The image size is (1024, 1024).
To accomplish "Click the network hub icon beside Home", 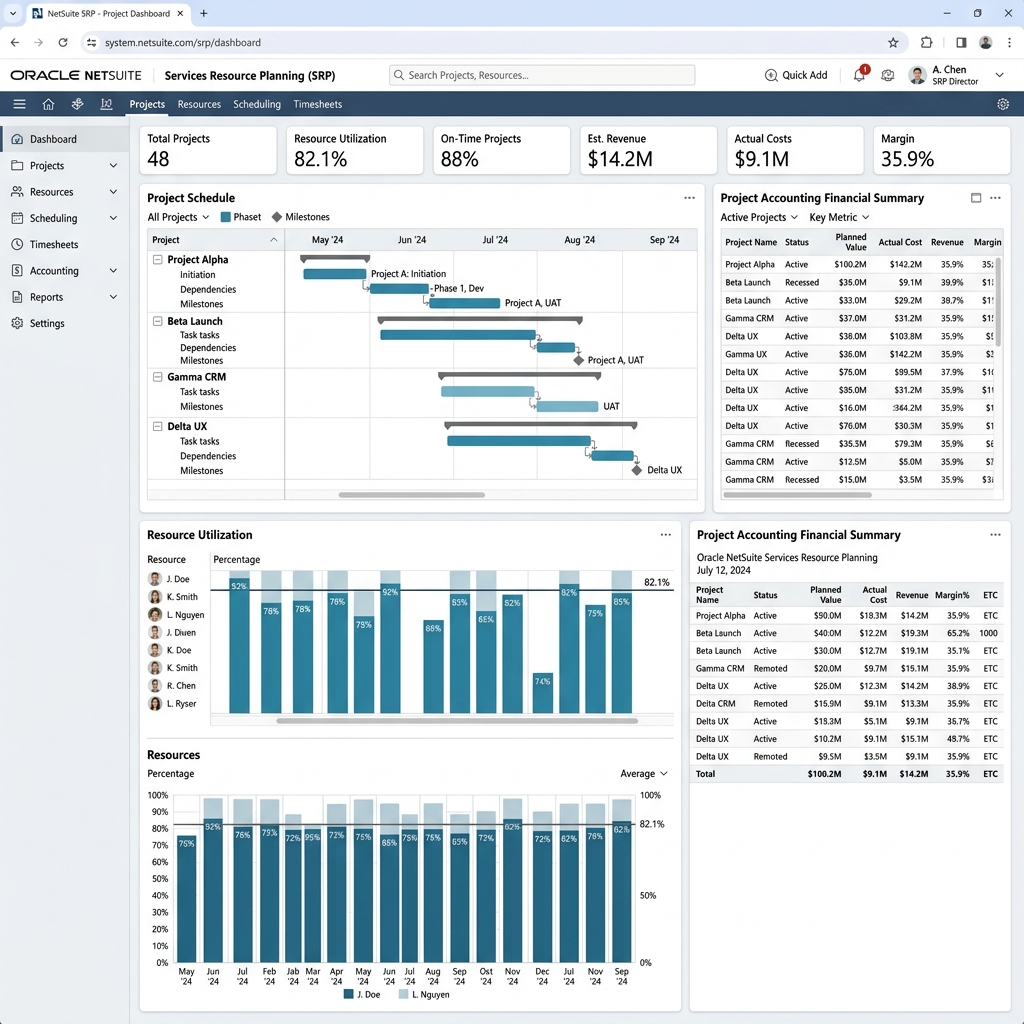I will [77, 104].
